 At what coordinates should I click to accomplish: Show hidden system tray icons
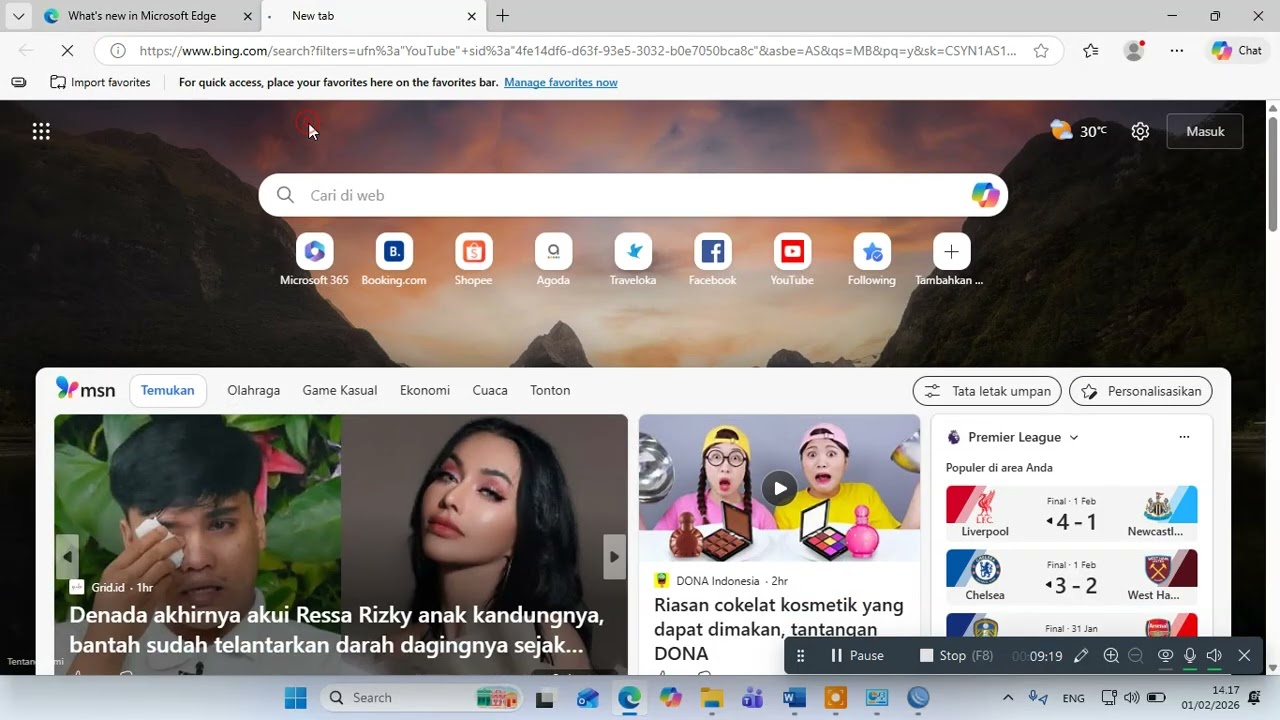pyautogui.click(x=1007, y=698)
